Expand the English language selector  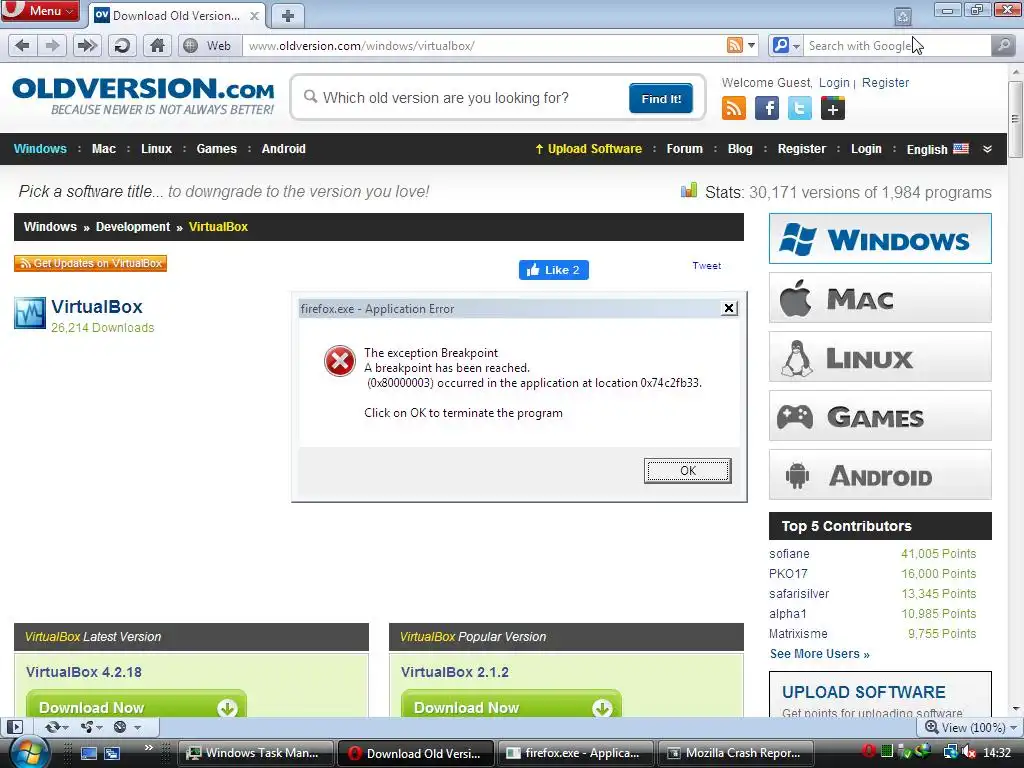pos(937,149)
